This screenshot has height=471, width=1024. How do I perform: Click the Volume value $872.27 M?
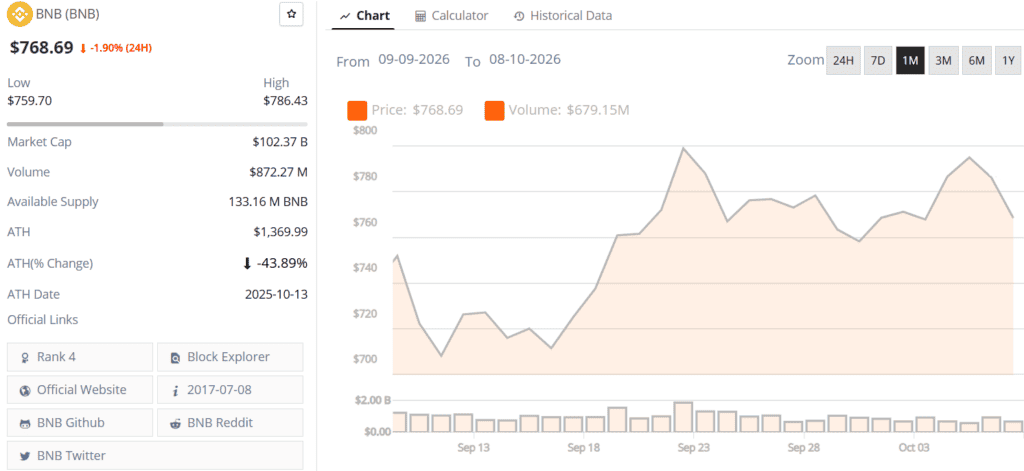[x=278, y=172]
